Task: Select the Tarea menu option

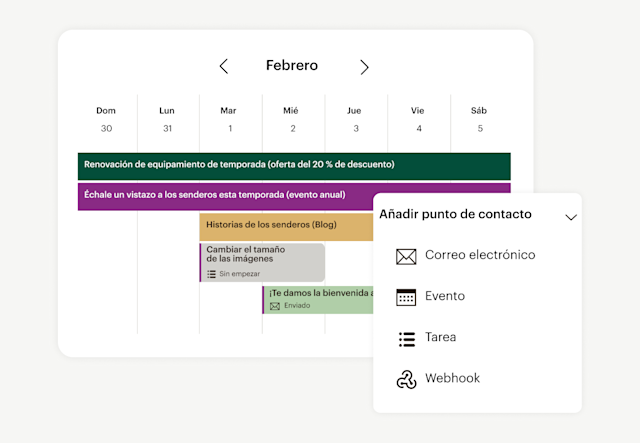Action: 440,338
